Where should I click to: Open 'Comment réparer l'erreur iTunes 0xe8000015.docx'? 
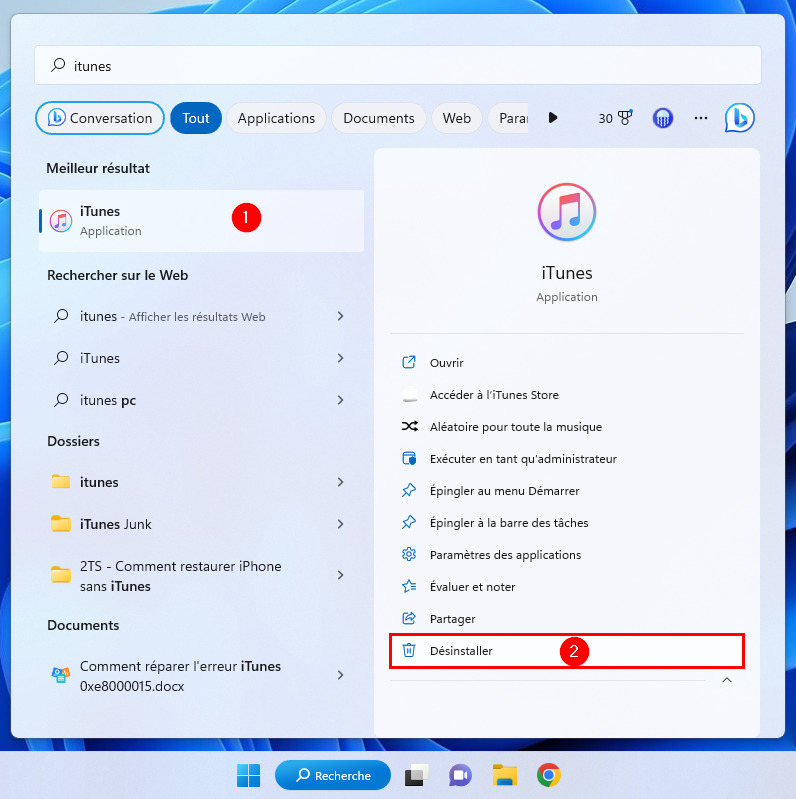point(201,676)
